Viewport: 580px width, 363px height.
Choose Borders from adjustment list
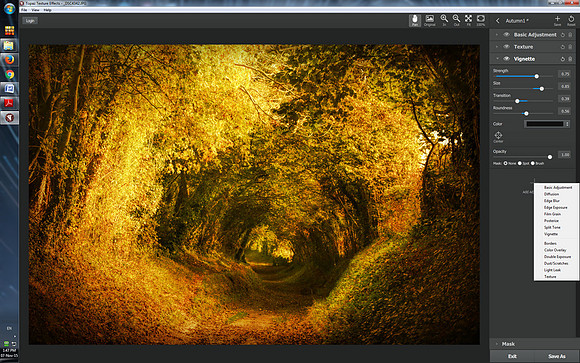(550, 243)
